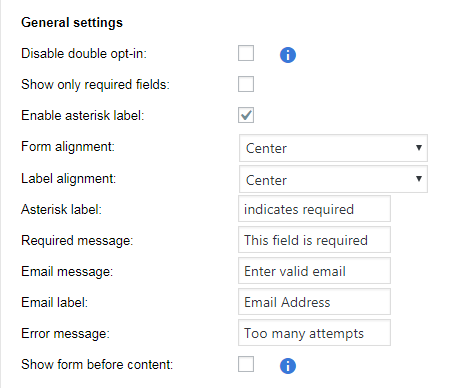
Task: Select the Email message text box
Action: (x=314, y=271)
